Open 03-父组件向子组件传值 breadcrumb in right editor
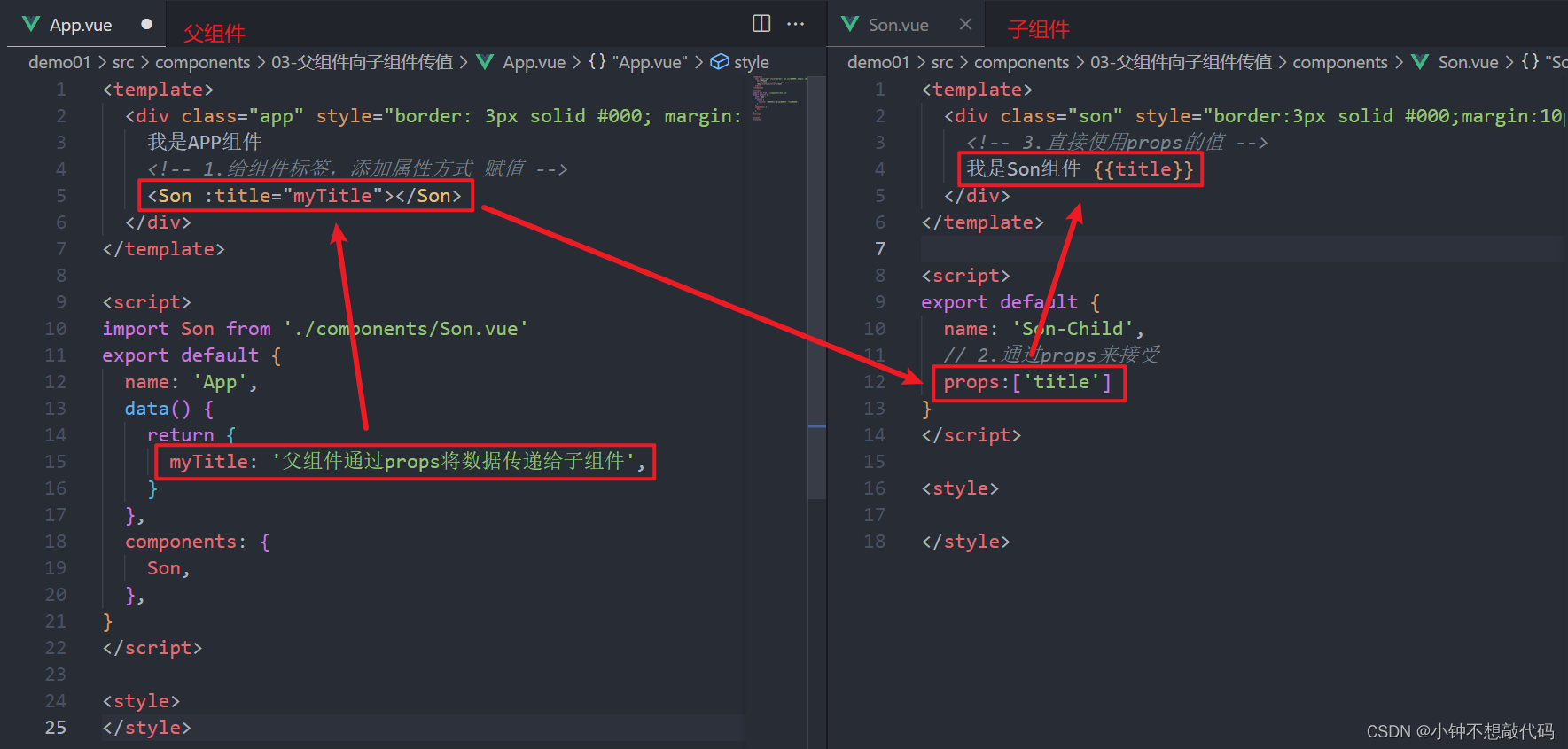1568x749 pixels. (x=1181, y=62)
